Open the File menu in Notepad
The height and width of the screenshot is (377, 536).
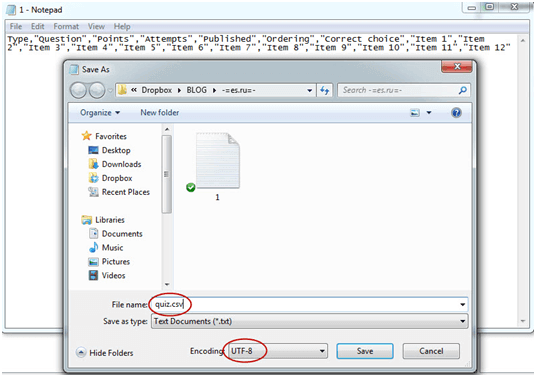[x=16, y=26]
